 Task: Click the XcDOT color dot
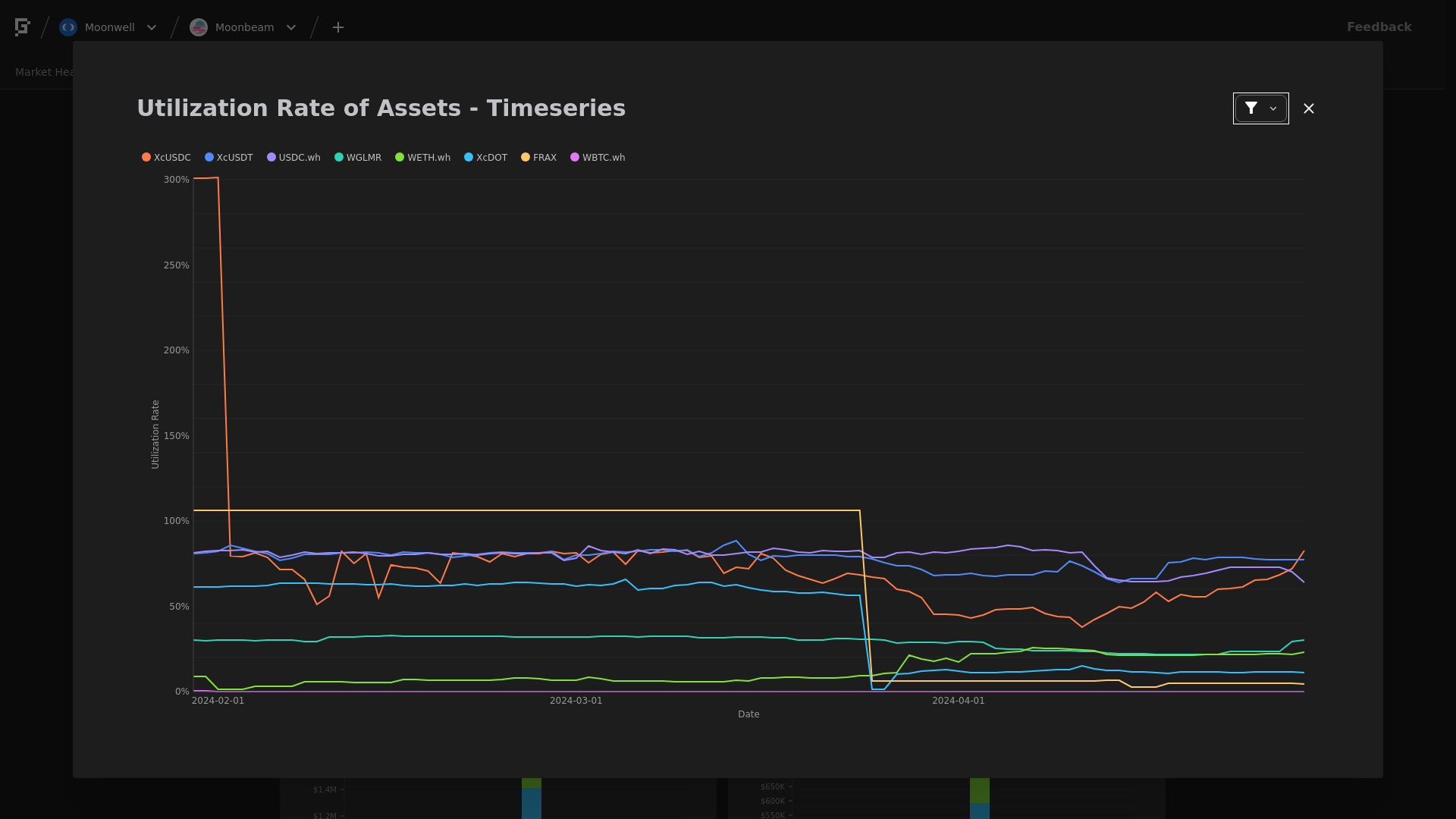469,158
